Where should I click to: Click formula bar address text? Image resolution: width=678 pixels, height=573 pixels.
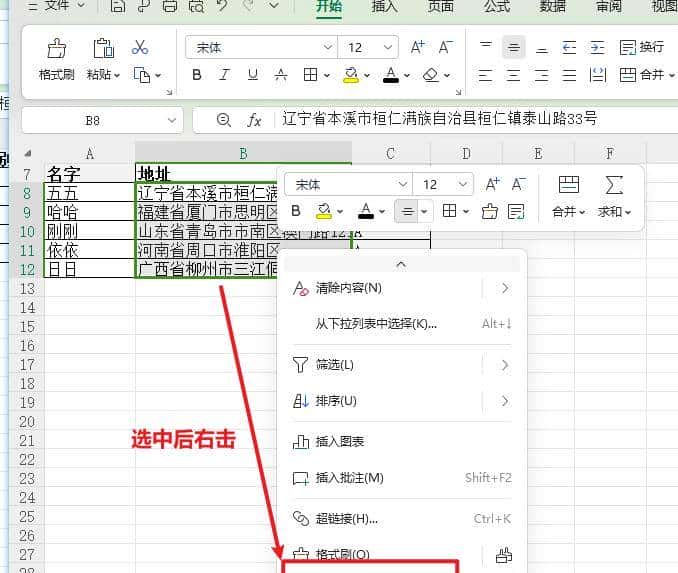(439, 118)
